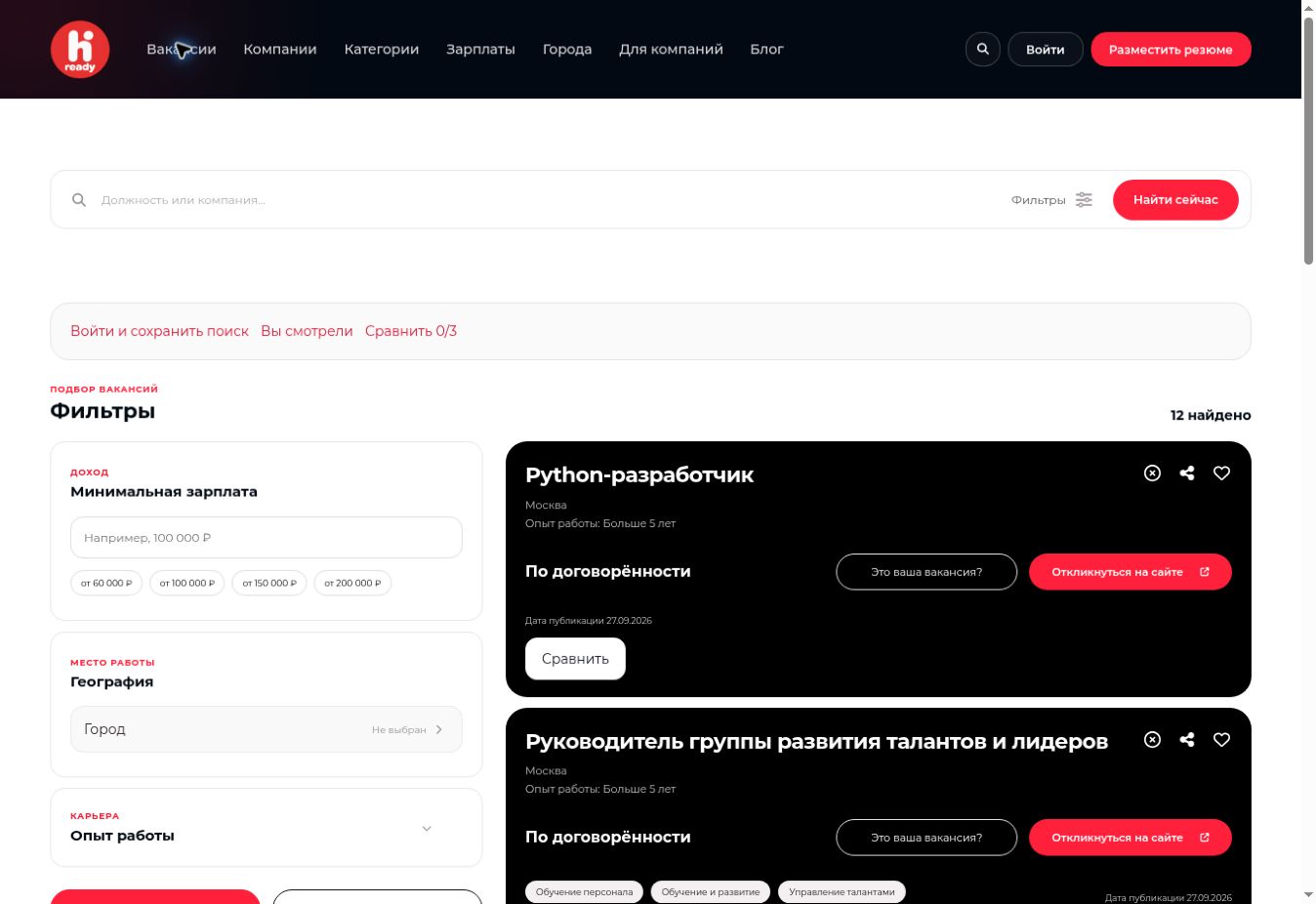Viewport: 1316px width, 904px height.
Task: Click Найти сейчас search button
Action: click(x=1175, y=200)
